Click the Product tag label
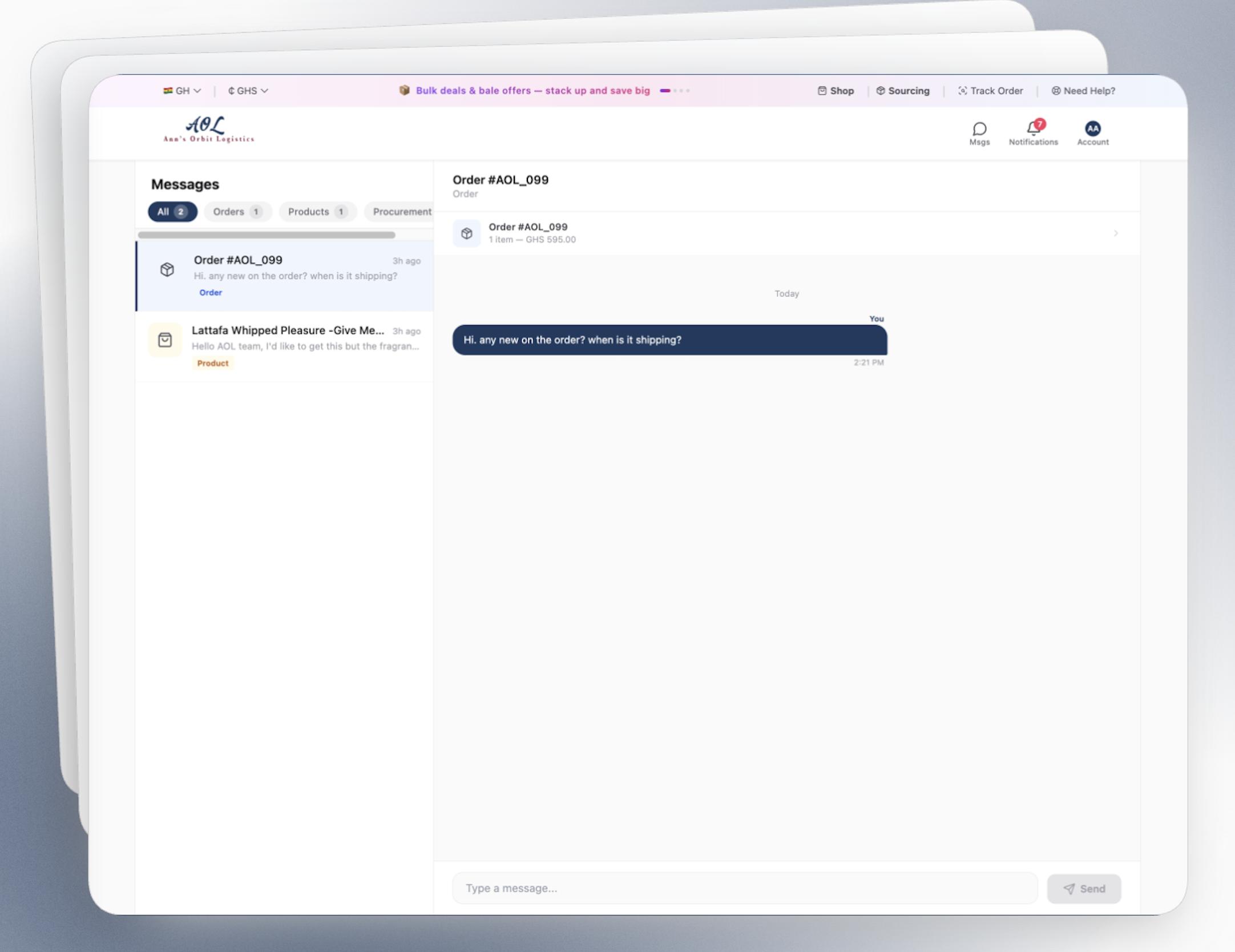 coord(212,363)
